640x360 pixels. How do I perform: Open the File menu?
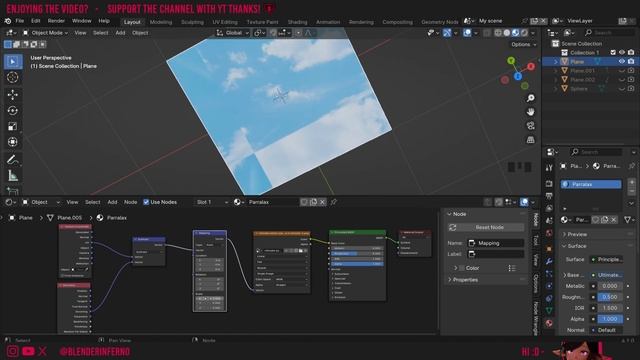20,21
